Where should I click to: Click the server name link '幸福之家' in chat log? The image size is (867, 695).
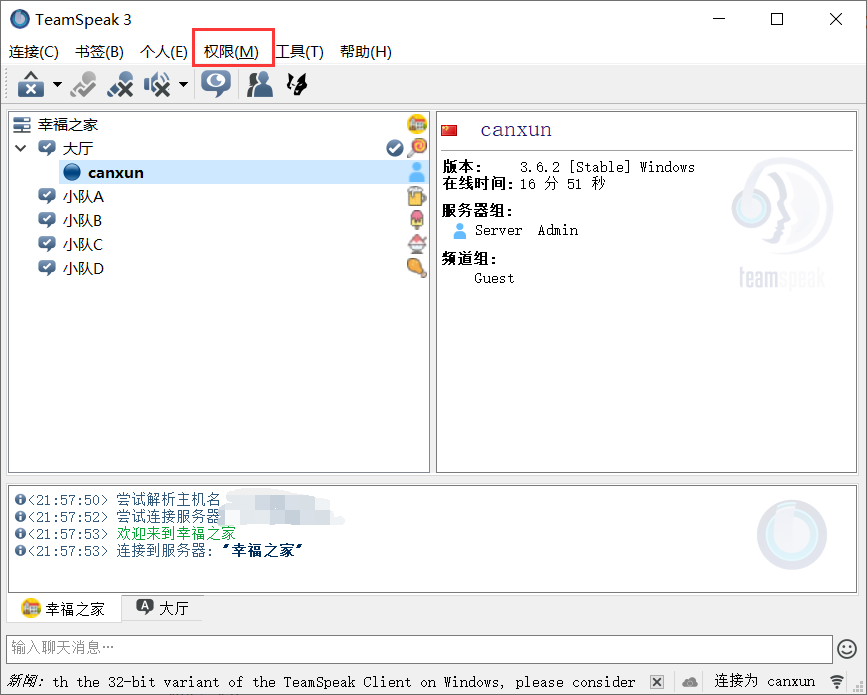click(263, 551)
